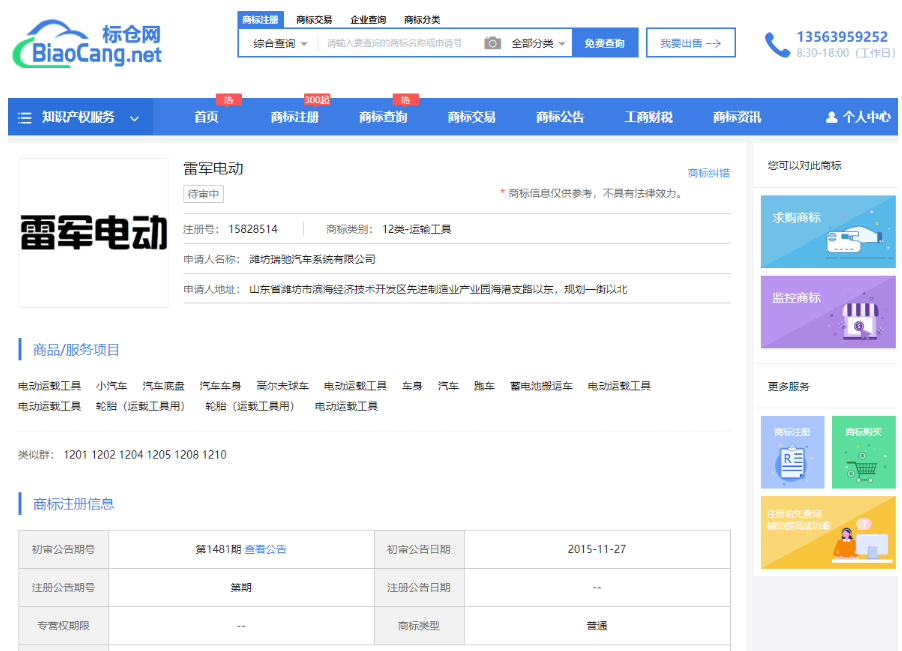Click the 商标类型 table header cell
Screen dimensions: 902x651
(x=419, y=626)
